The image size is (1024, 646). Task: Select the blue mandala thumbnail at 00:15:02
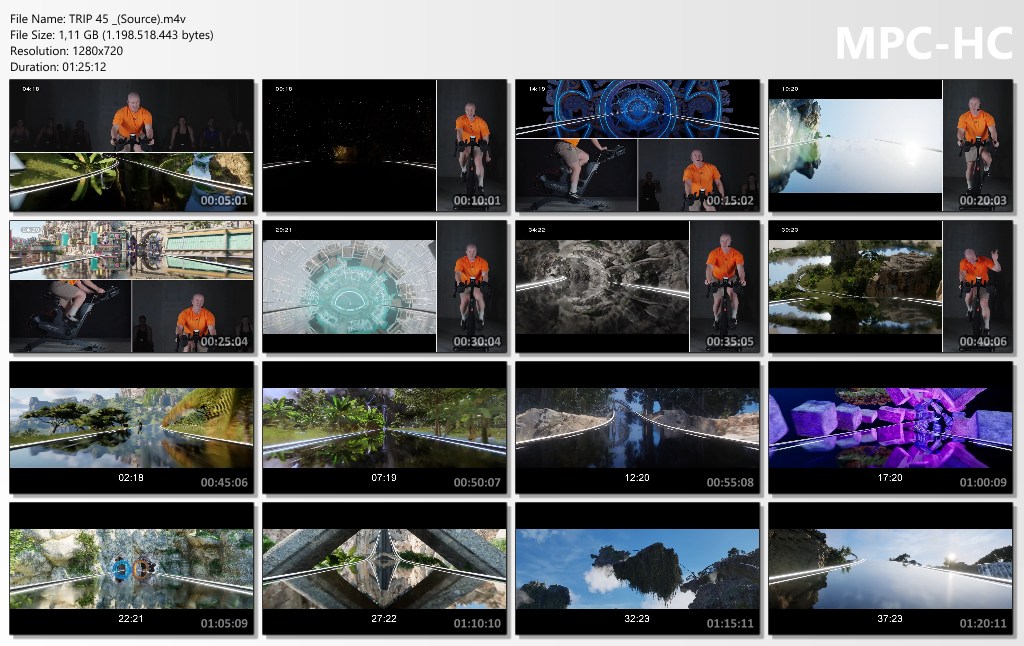point(637,146)
